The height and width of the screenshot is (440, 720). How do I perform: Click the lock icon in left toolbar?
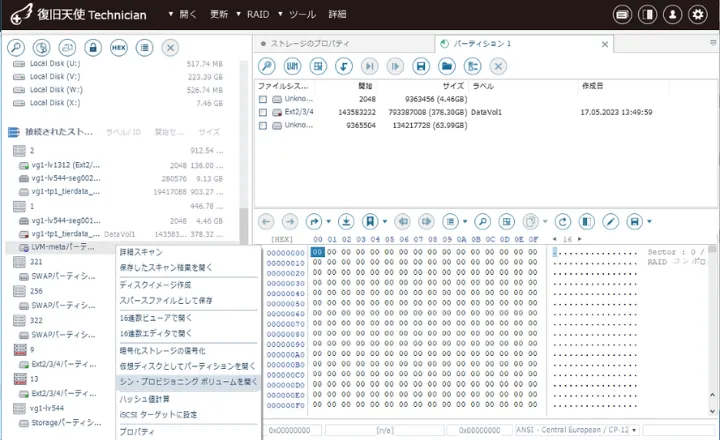(93, 47)
